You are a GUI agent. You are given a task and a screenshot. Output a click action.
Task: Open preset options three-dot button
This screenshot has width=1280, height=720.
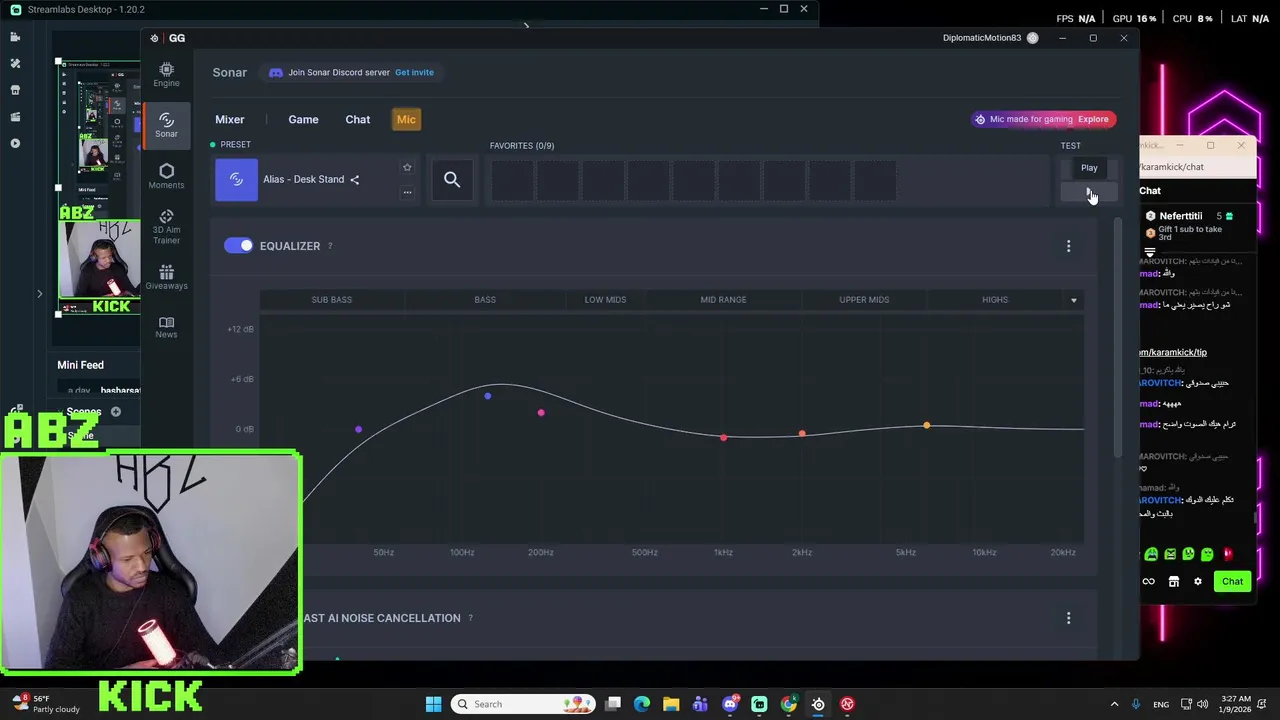point(407,192)
